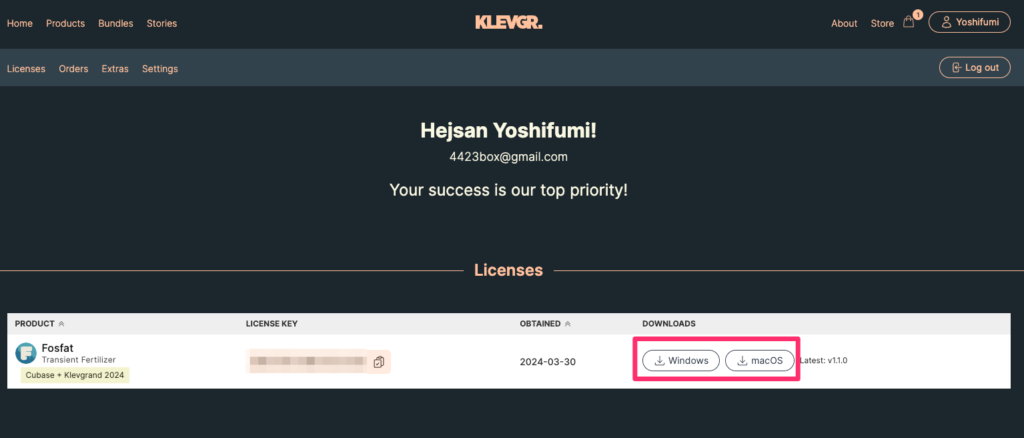Sort licenses by Product column arrow
The height and width of the screenshot is (438, 1024).
pos(61,324)
